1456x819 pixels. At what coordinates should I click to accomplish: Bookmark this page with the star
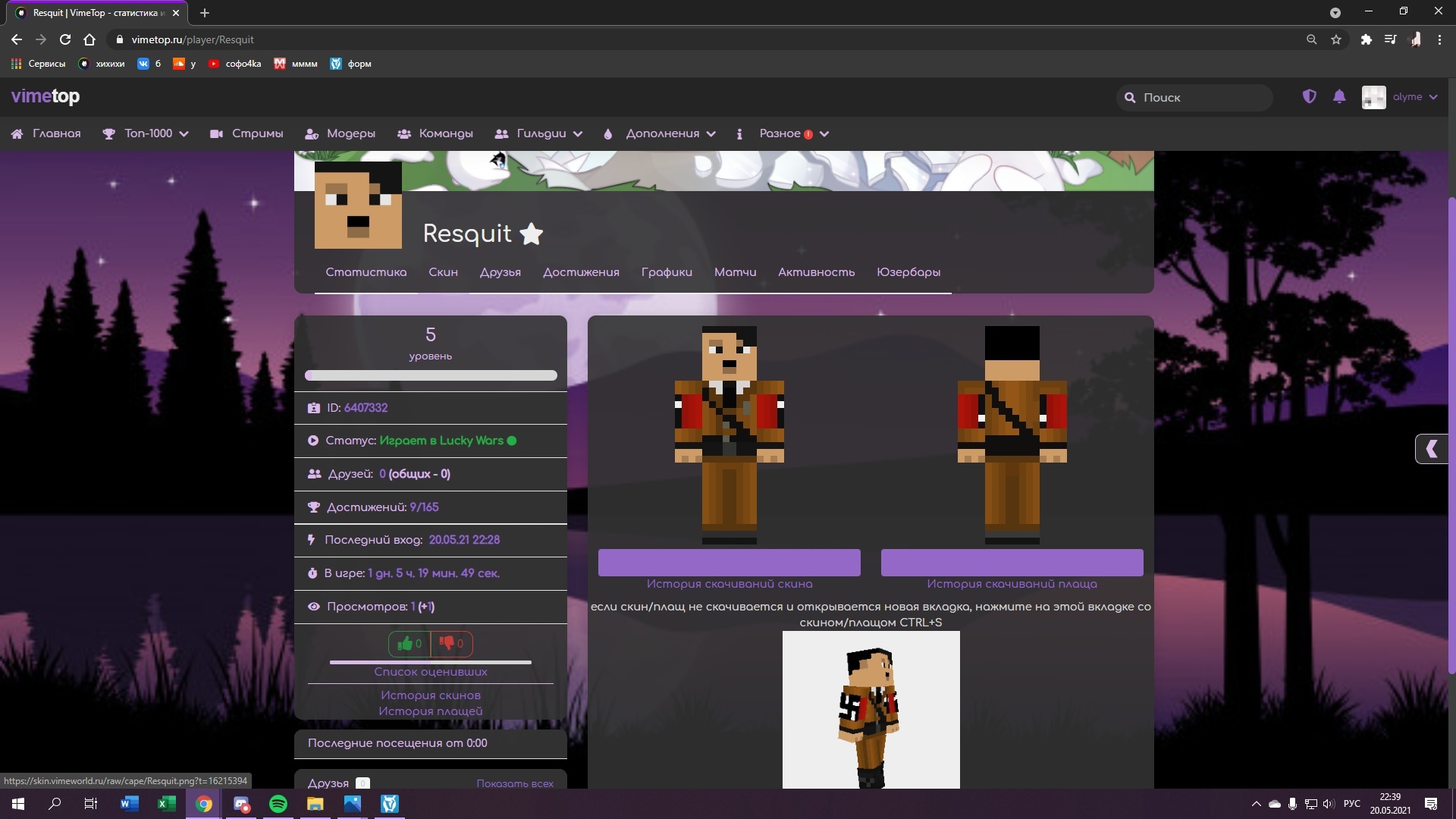tap(1336, 39)
